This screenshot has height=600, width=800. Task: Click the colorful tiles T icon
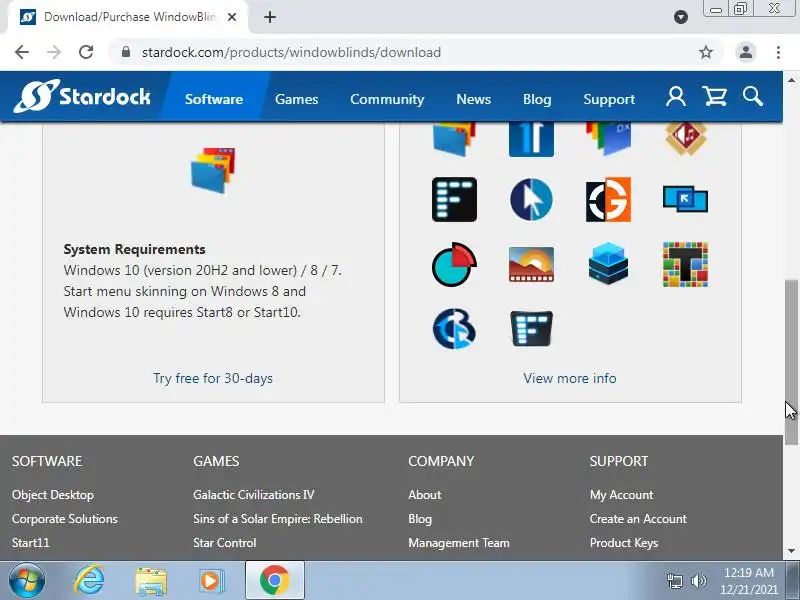[x=685, y=264]
